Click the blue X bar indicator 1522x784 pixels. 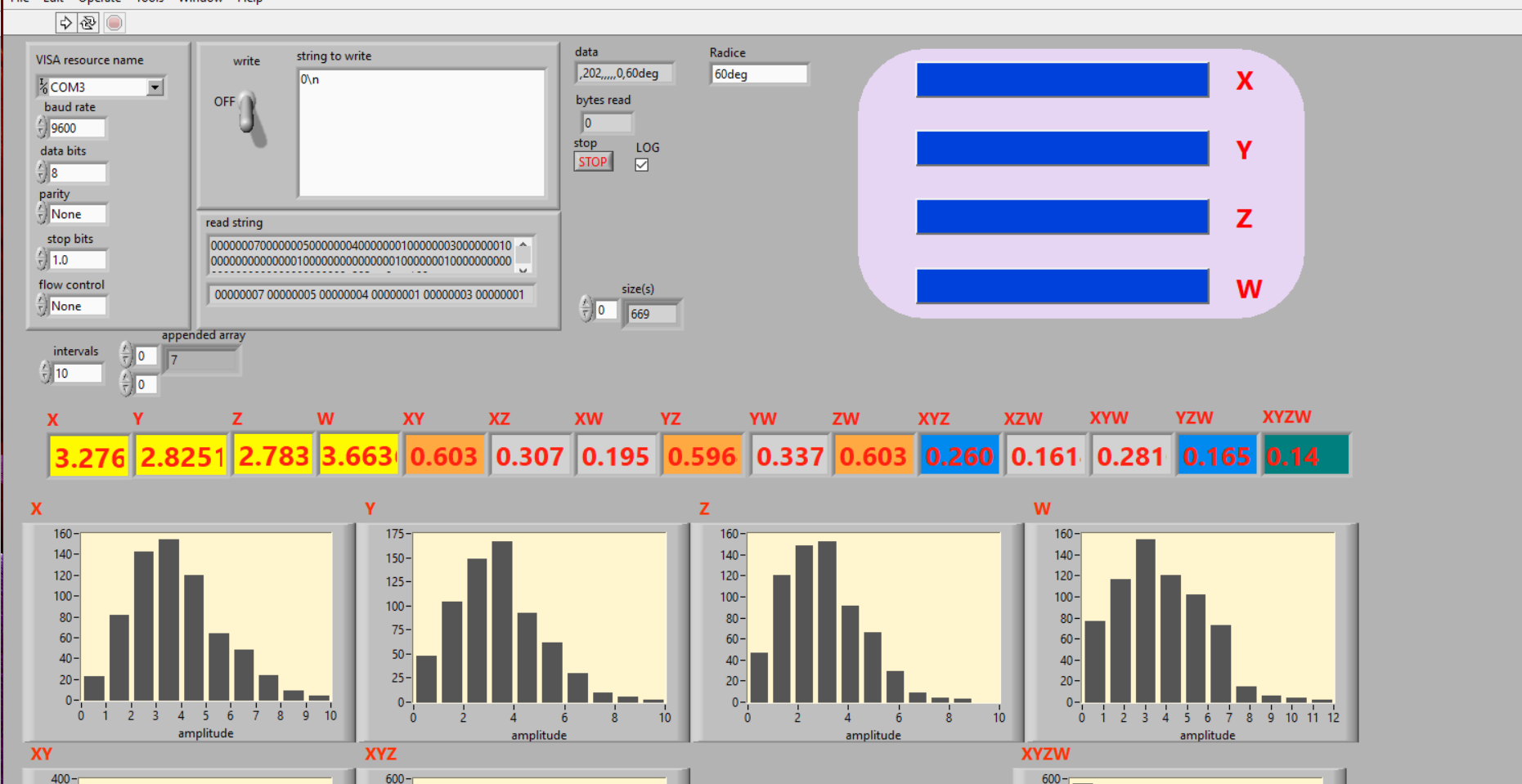pos(1062,80)
